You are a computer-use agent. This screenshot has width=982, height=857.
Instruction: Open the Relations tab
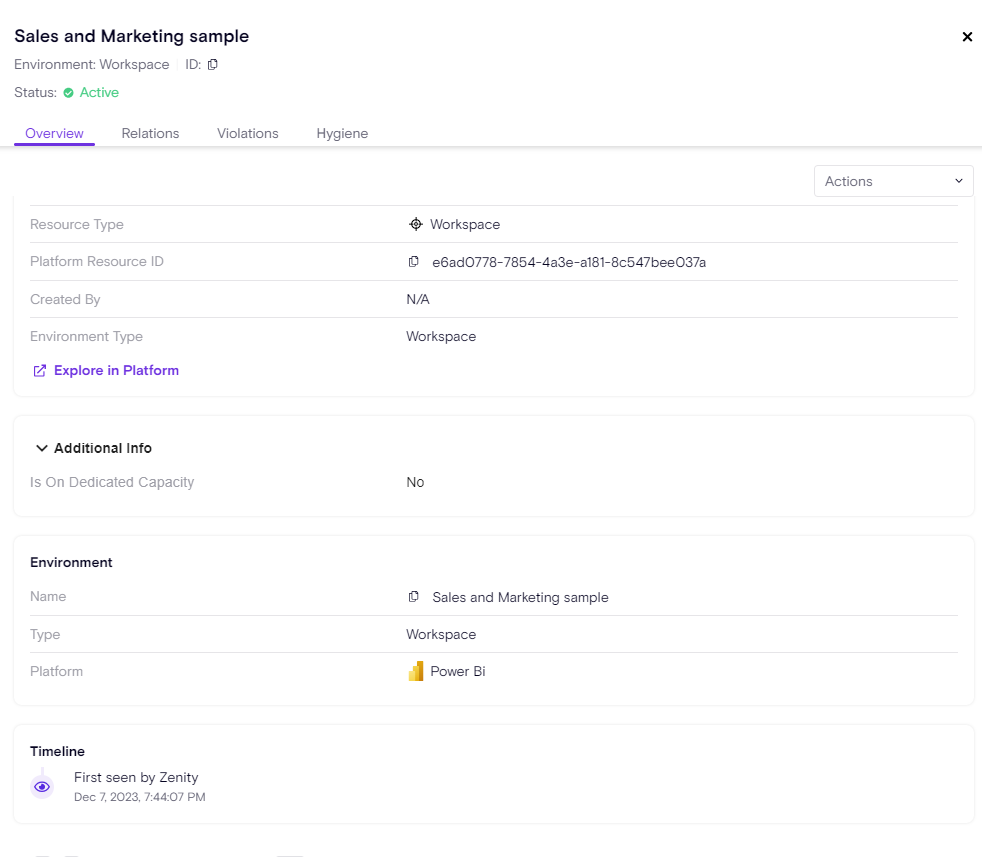click(x=150, y=133)
